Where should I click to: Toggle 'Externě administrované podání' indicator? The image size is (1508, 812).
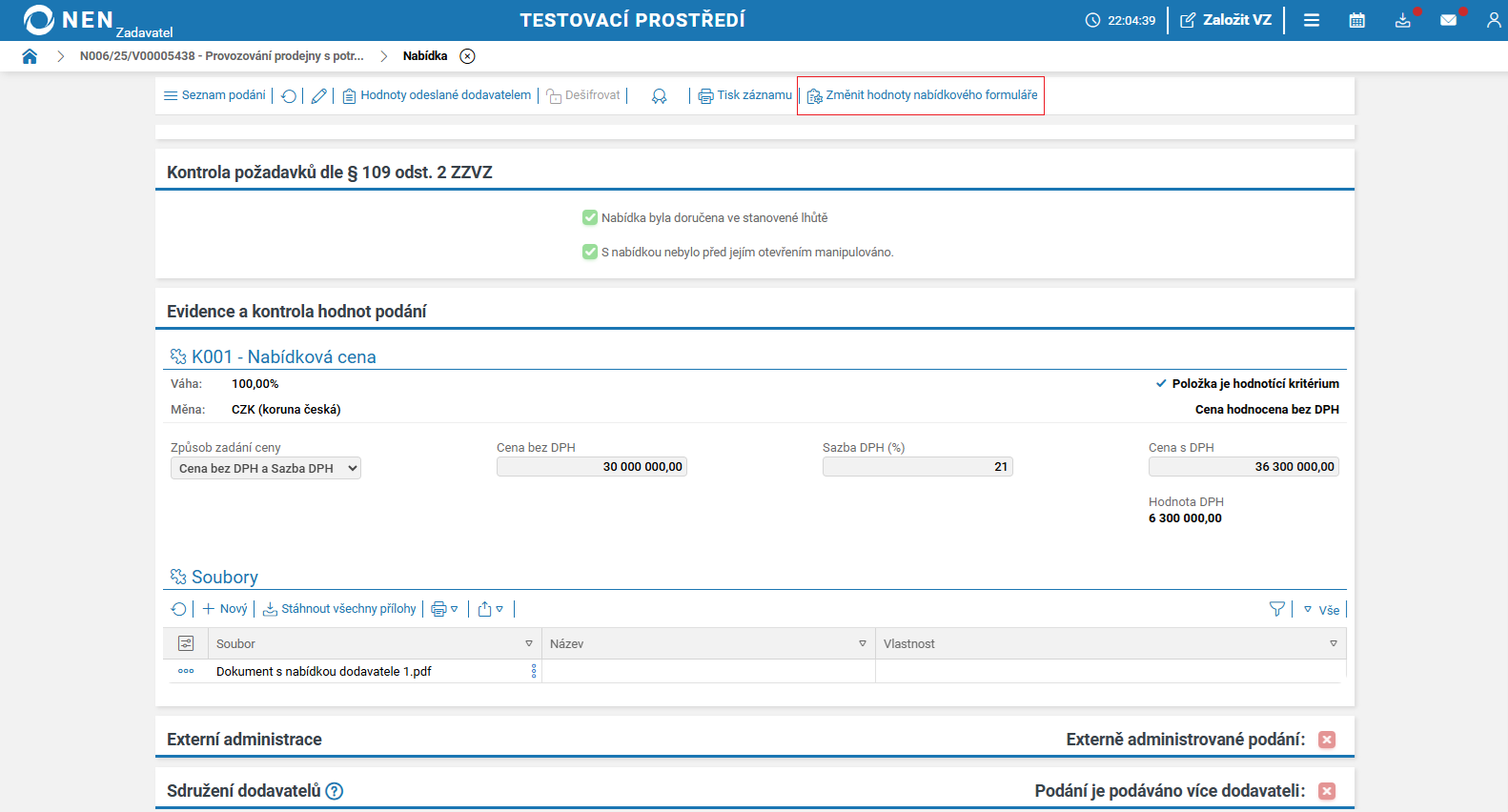1327,740
